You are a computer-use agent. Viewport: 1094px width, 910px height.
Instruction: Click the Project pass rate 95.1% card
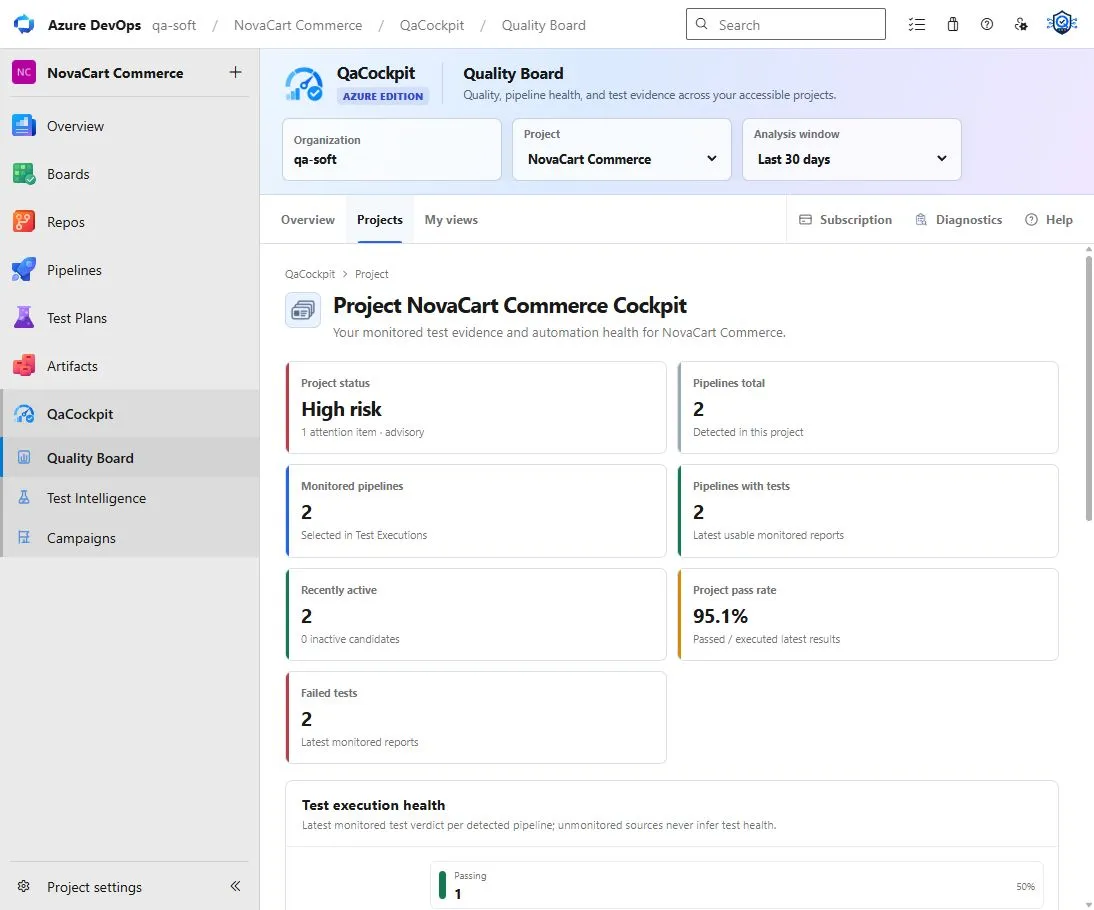tap(868, 615)
